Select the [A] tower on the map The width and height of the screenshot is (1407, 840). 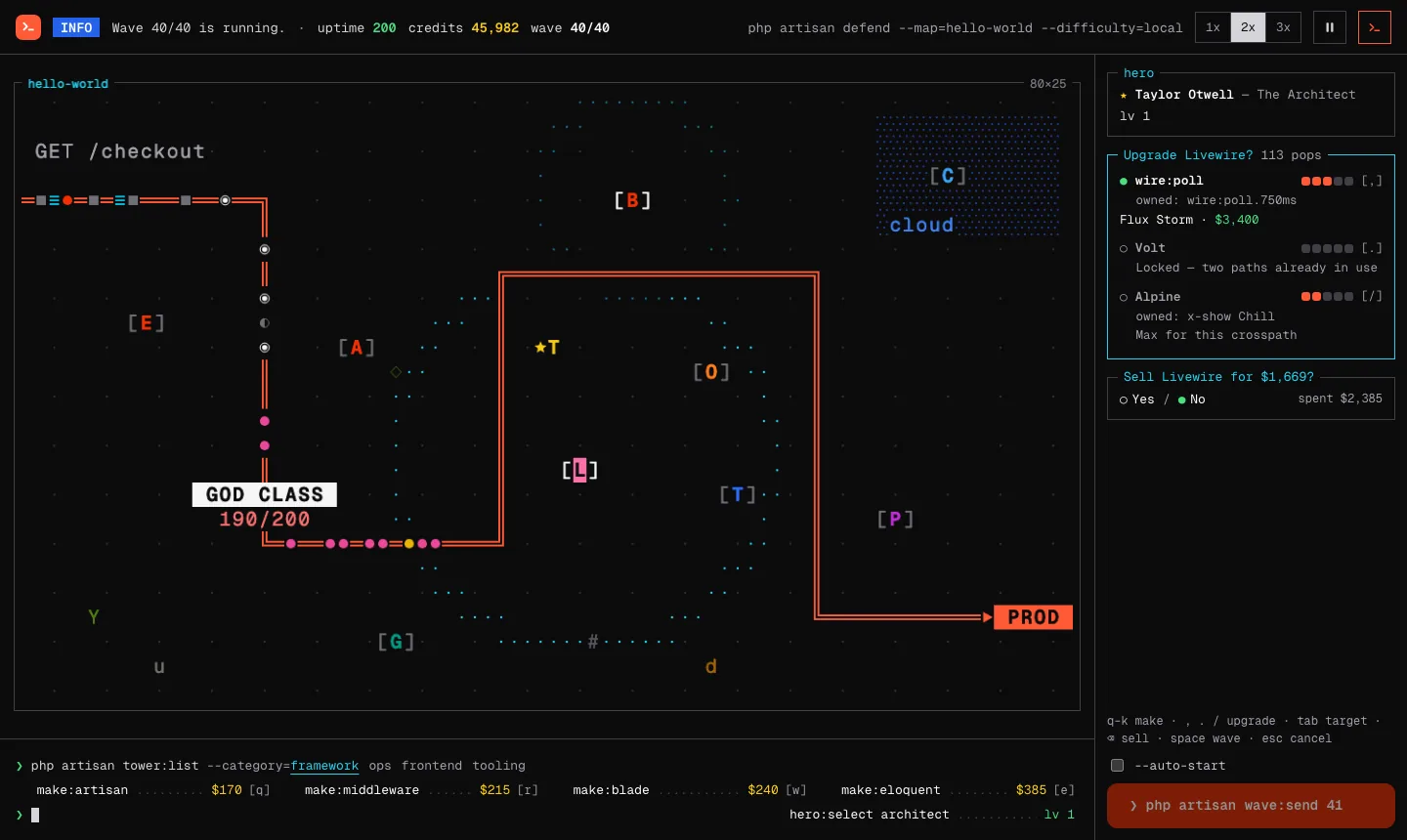point(357,348)
